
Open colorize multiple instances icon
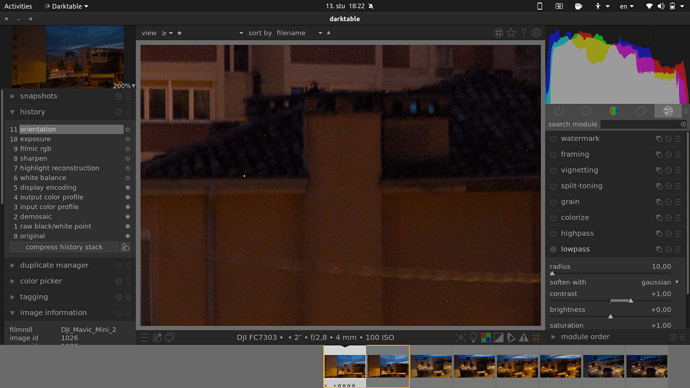coord(659,218)
